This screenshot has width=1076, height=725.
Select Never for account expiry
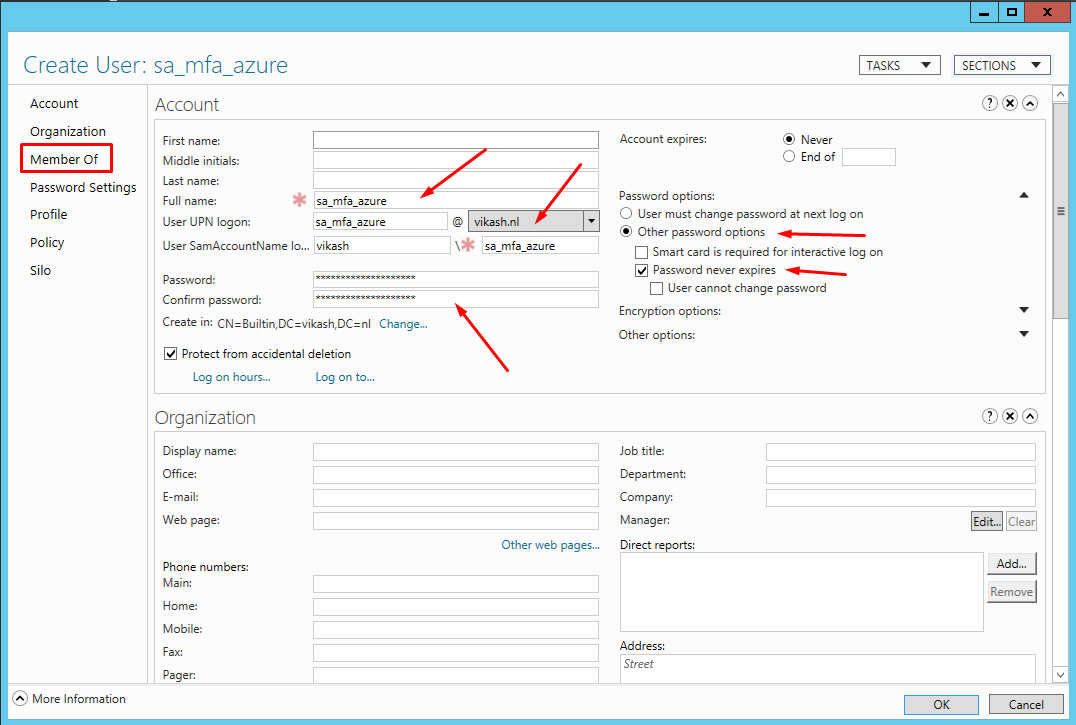point(789,139)
